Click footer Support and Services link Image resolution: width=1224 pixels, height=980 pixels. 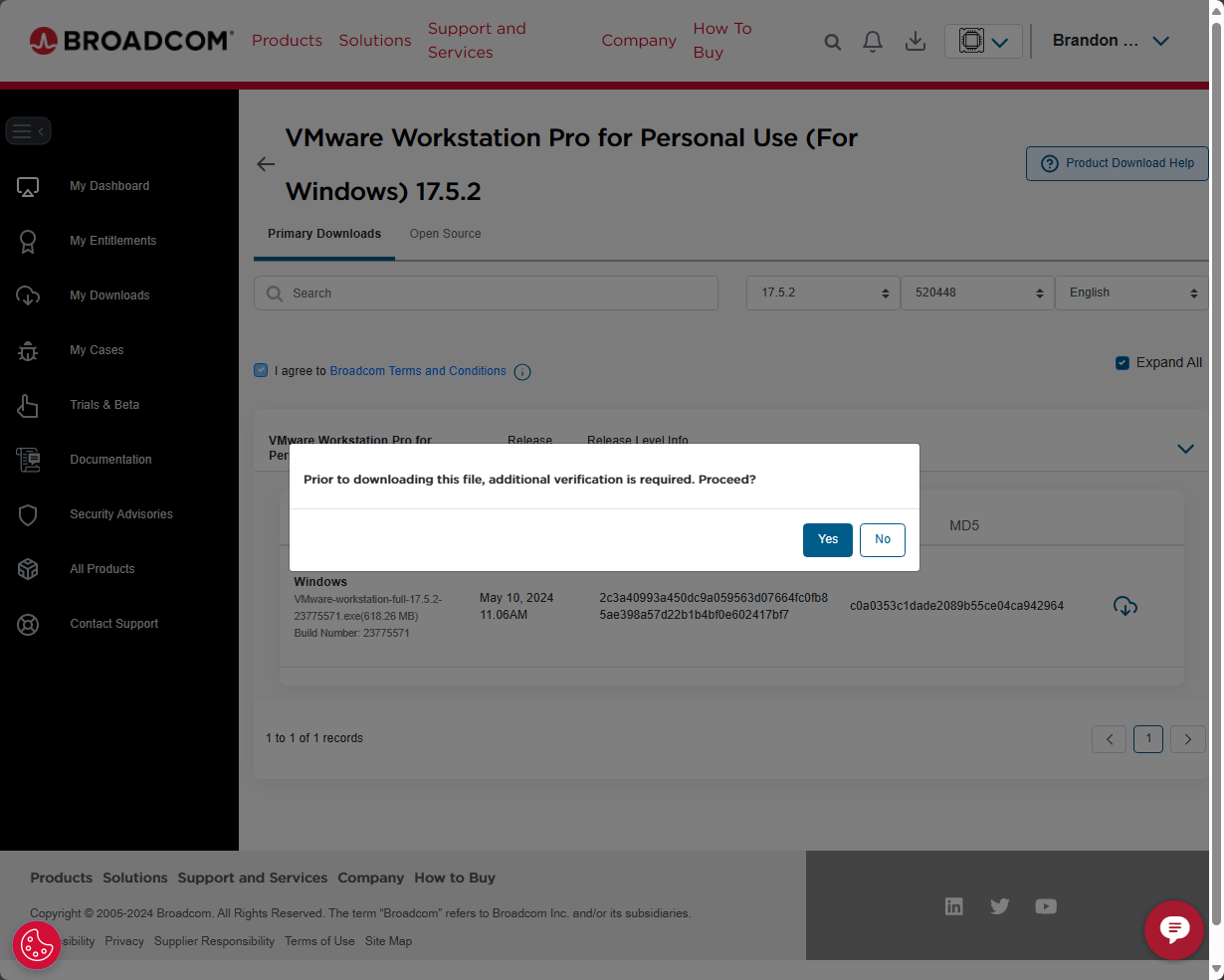click(253, 878)
